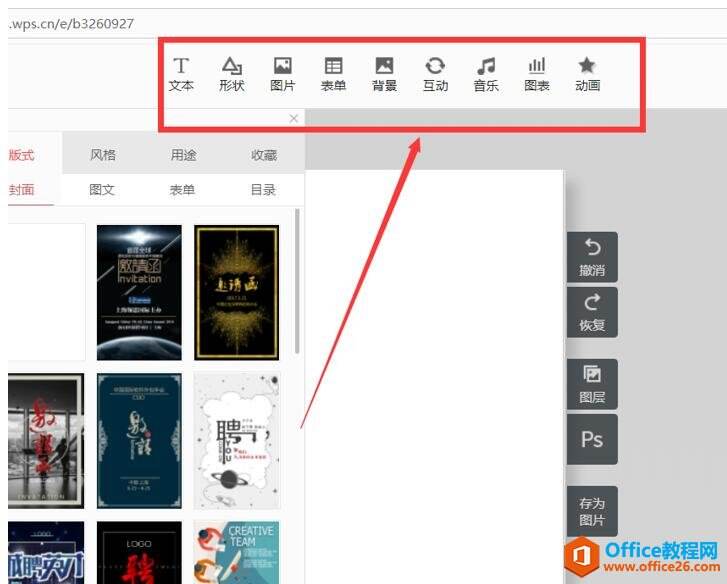
Task: Add a form with 表单 toolbar icon
Action: [333, 74]
